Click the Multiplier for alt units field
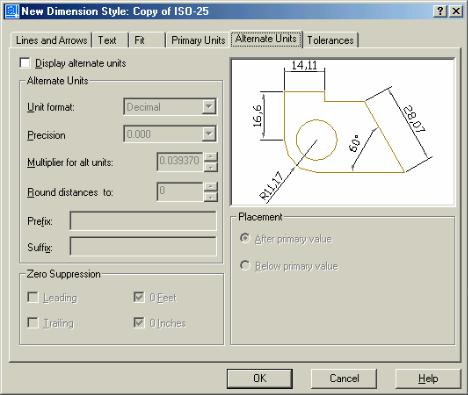The width and height of the screenshot is (468, 395). [180, 162]
